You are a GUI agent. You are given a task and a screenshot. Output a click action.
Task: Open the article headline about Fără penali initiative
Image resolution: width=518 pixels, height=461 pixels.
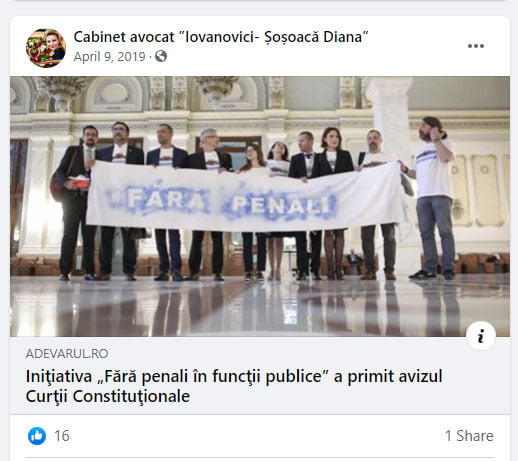click(234, 386)
